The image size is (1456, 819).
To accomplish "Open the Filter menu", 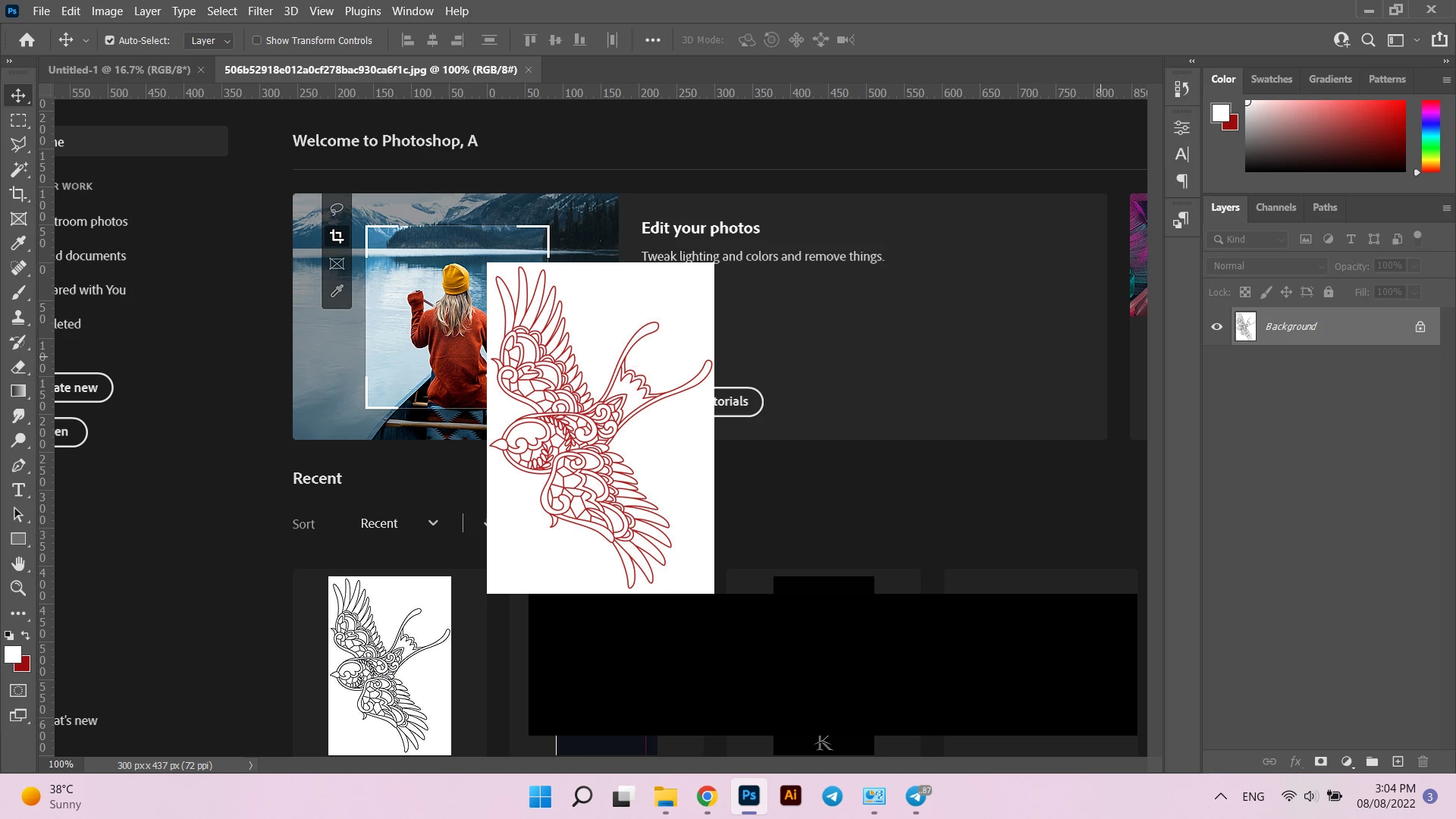I will tap(259, 11).
